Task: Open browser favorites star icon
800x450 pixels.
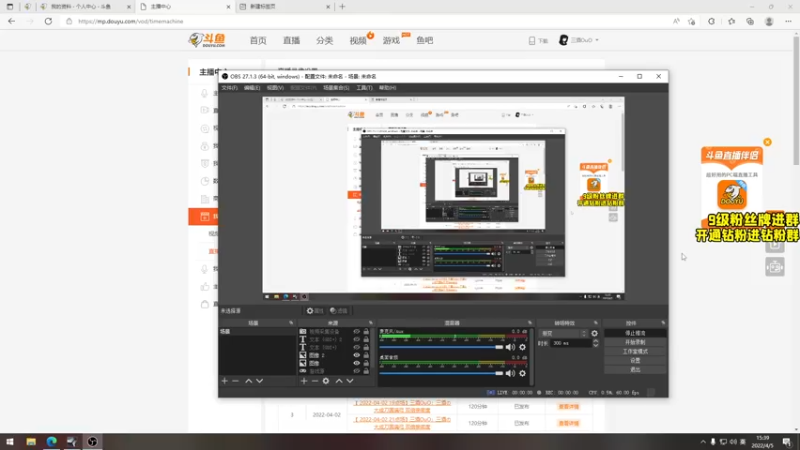Action: 691,21
